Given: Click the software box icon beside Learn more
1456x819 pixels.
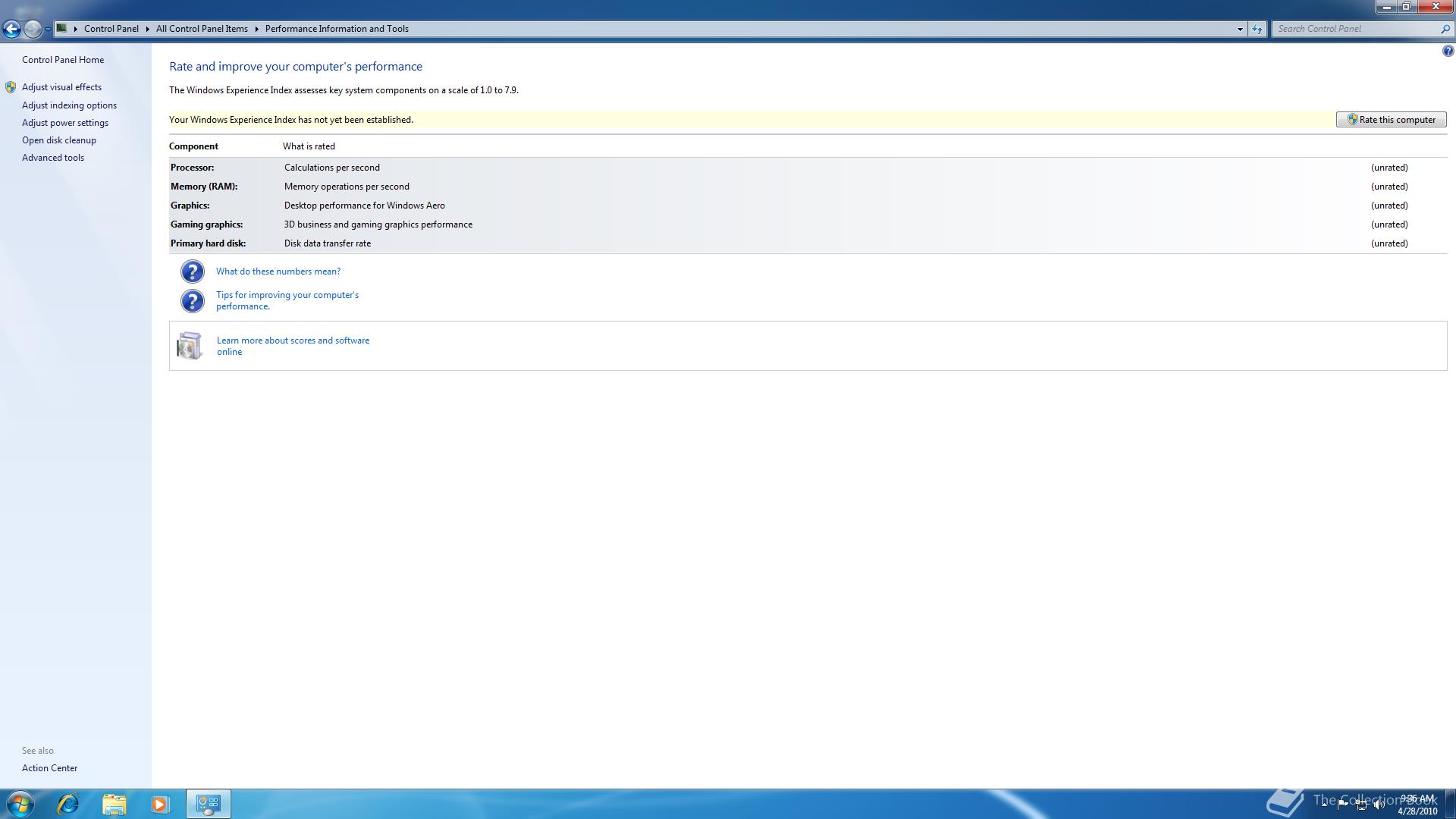Looking at the screenshot, I should click(190, 346).
